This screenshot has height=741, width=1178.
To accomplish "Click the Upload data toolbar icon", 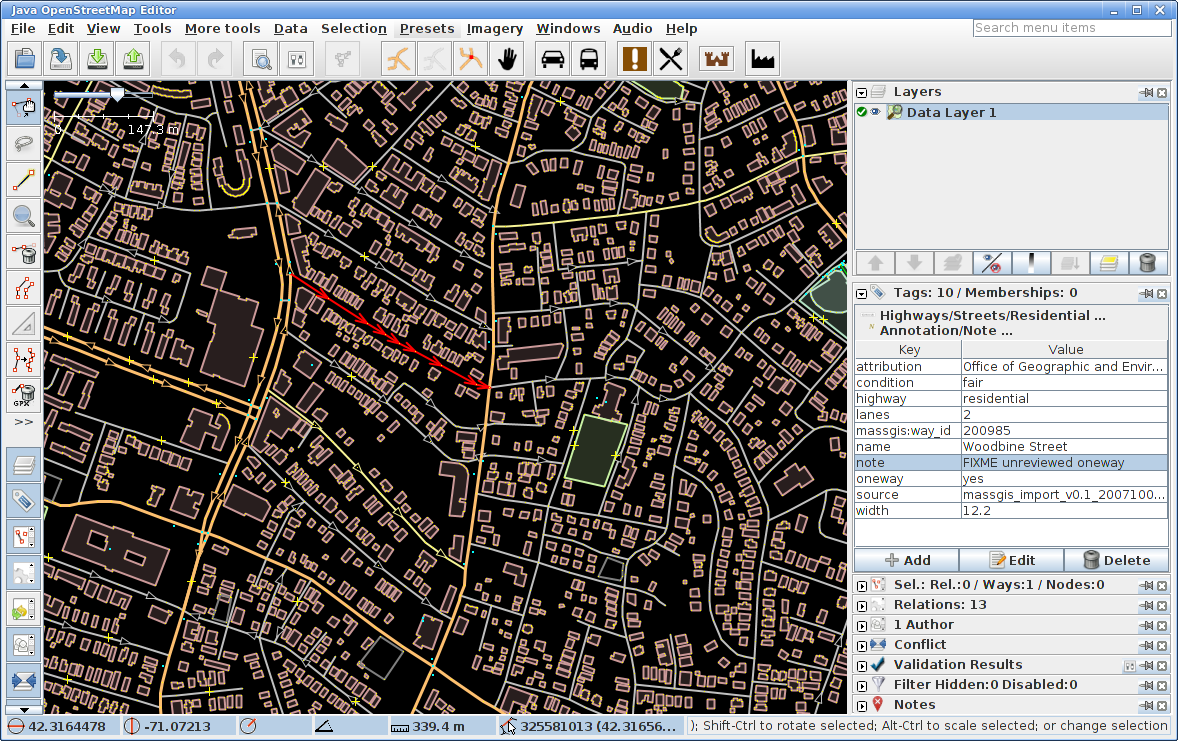I will (x=133, y=59).
